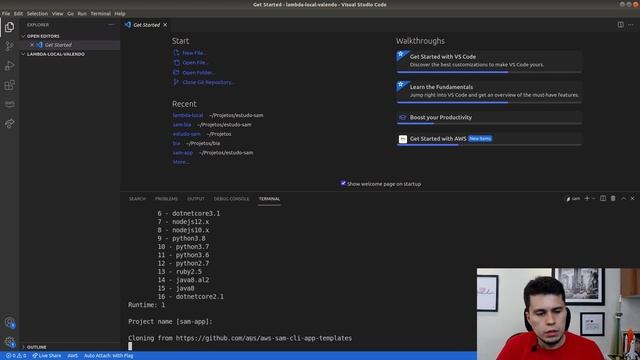
Task: Open recent project sam-app
Action: coord(182,153)
